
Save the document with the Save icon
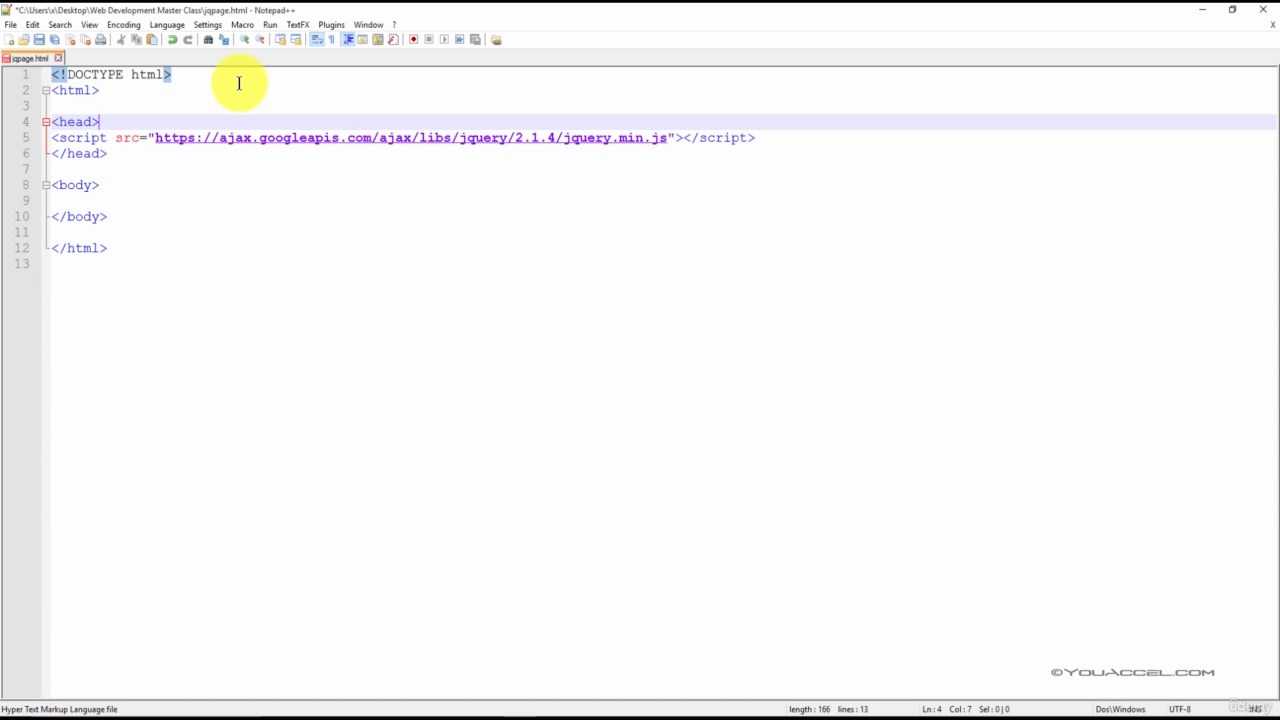coord(39,40)
